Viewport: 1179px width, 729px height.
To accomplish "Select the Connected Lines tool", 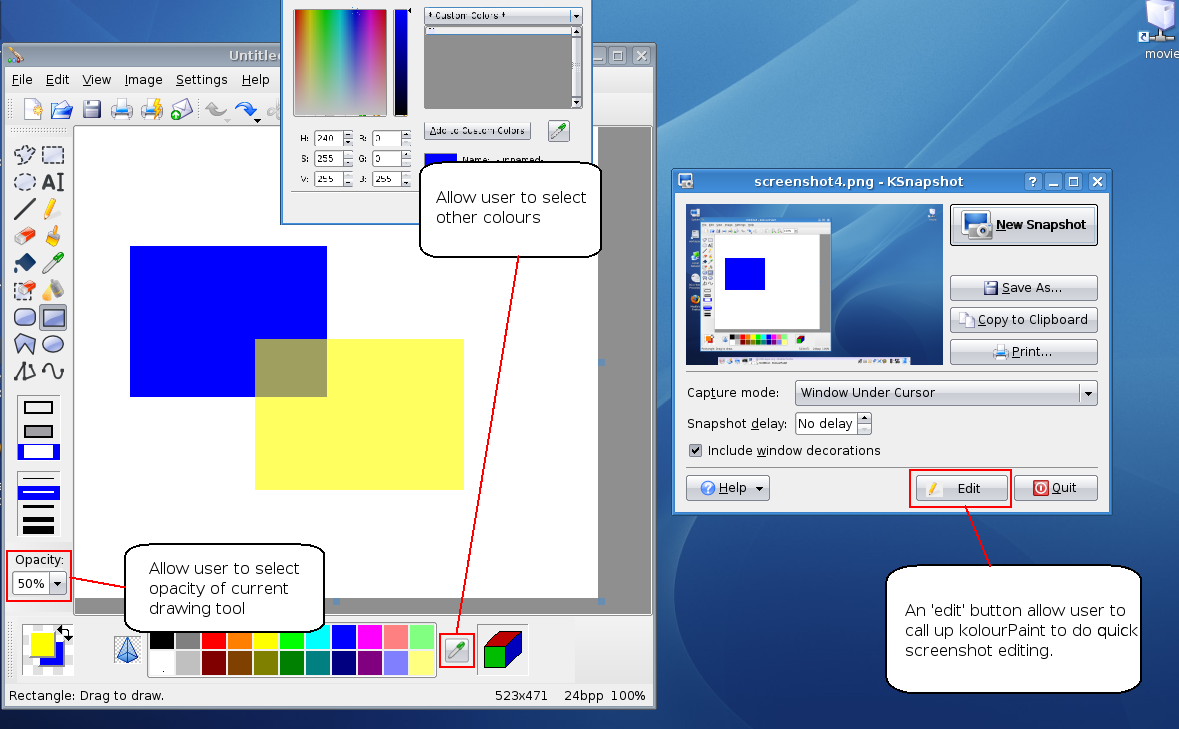I will (x=25, y=371).
